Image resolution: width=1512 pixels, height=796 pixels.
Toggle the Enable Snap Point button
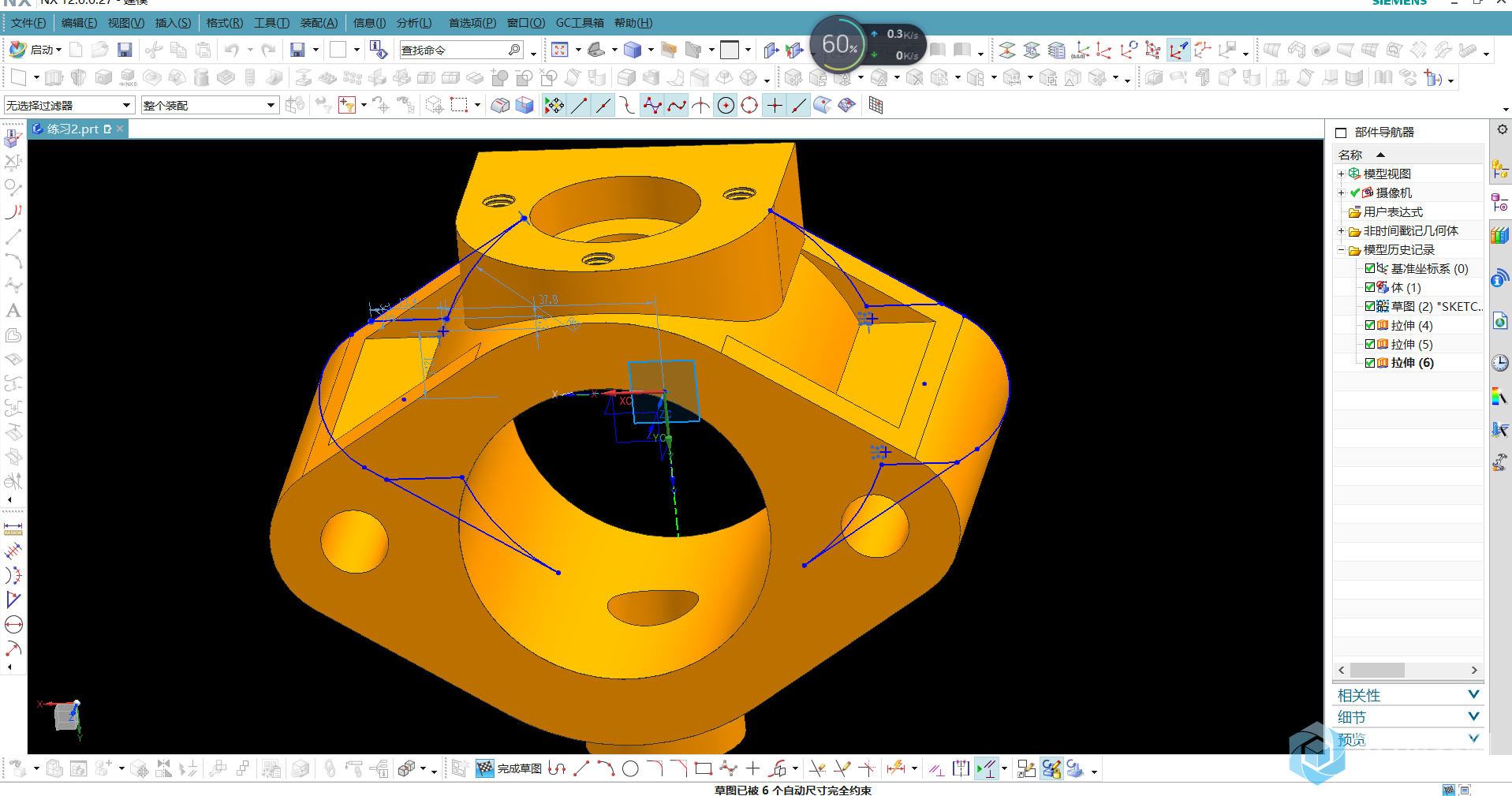(x=554, y=105)
